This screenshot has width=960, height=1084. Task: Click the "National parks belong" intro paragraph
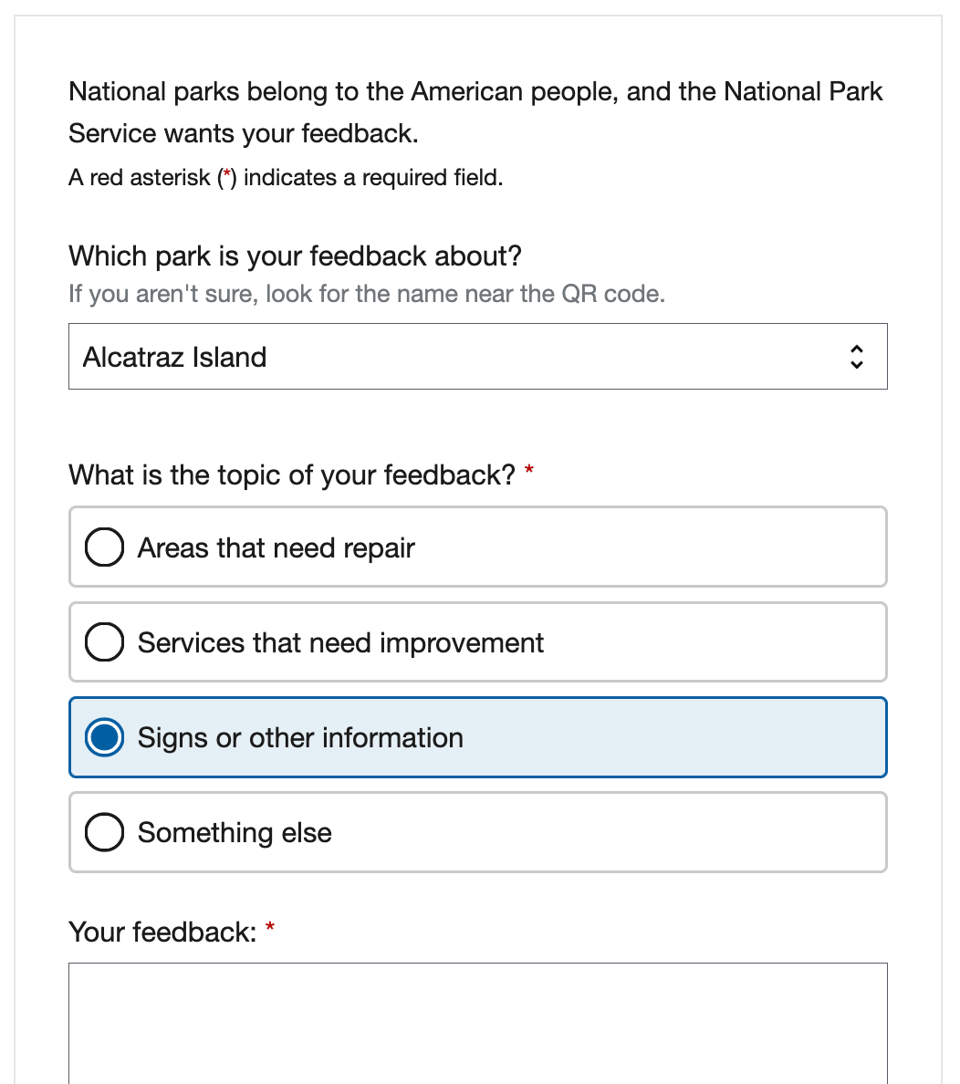(475, 112)
